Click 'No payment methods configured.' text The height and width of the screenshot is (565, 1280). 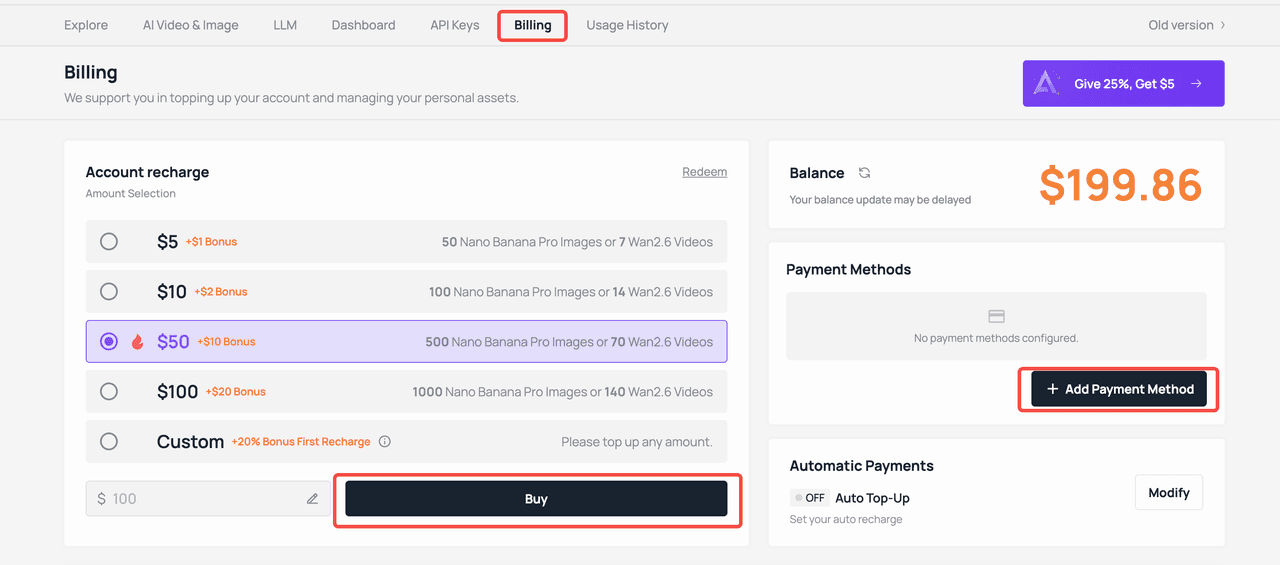coord(996,338)
